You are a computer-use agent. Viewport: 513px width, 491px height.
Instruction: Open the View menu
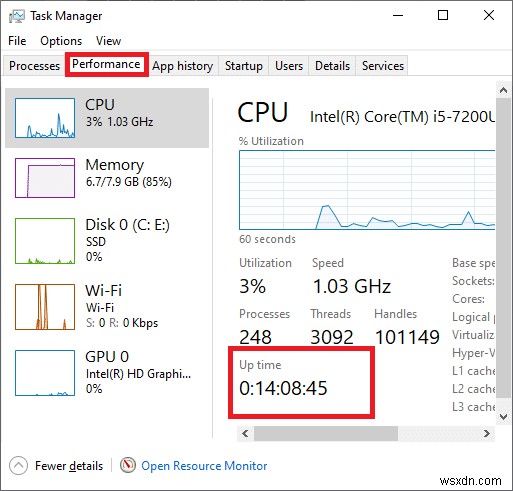(x=108, y=41)
